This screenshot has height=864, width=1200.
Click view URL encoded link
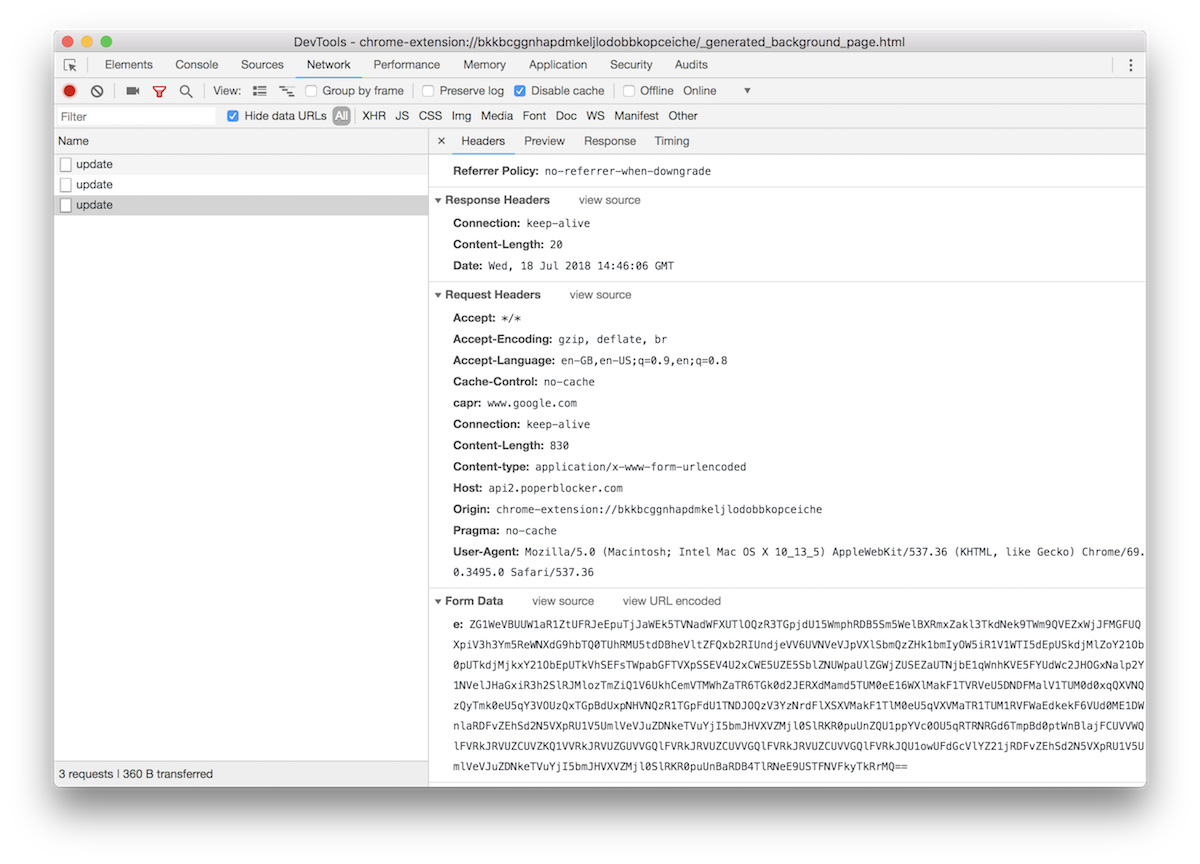coord(671,601)
